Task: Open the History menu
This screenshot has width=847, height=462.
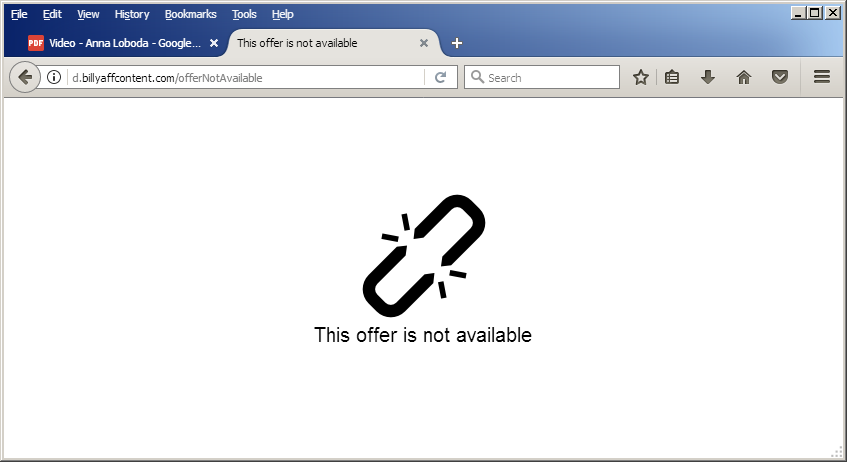Action: click(x=132, y=14)
